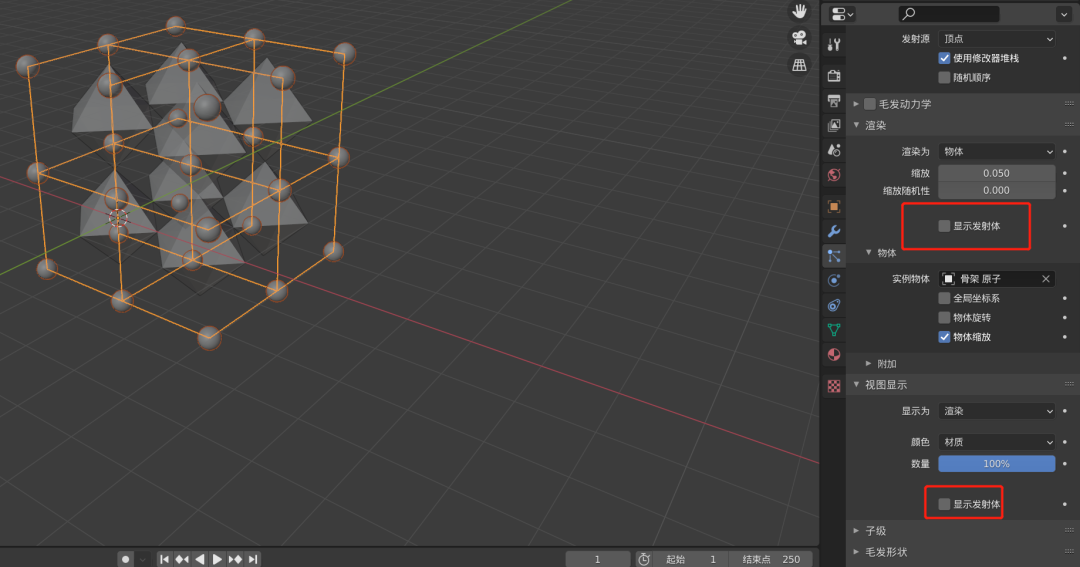Click the 缩放 0.050 value field
The width and height of the screenshot is (1080, 567).
997,173
